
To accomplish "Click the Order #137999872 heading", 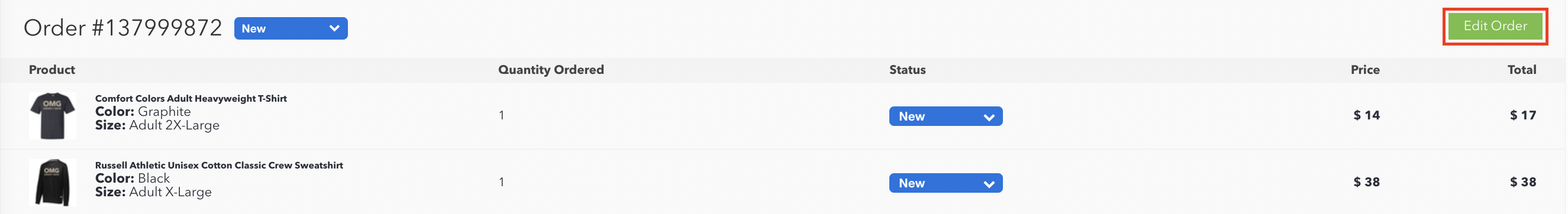I will (x=123, y=28).
